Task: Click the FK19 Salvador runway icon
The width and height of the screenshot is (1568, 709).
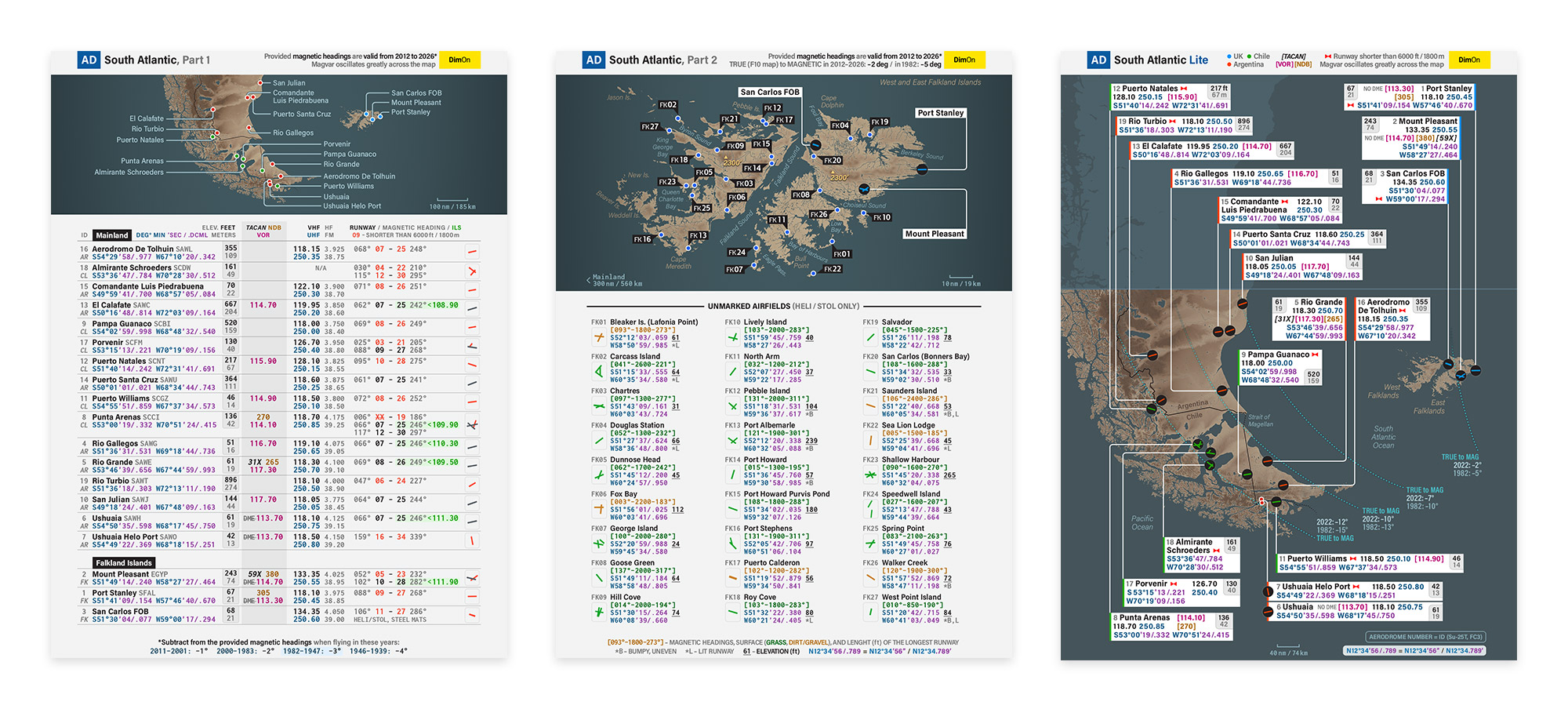Action: 870,337
